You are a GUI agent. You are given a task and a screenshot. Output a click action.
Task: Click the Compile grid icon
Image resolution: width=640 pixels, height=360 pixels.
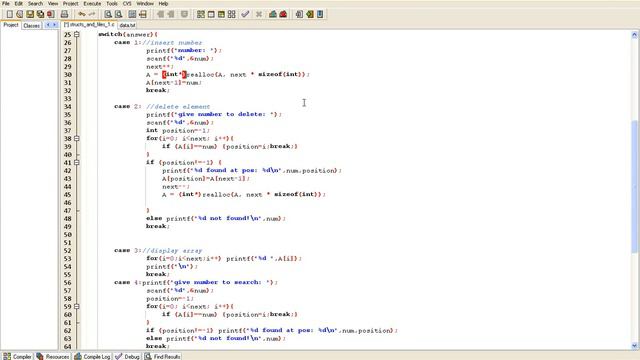pos(201,14)
